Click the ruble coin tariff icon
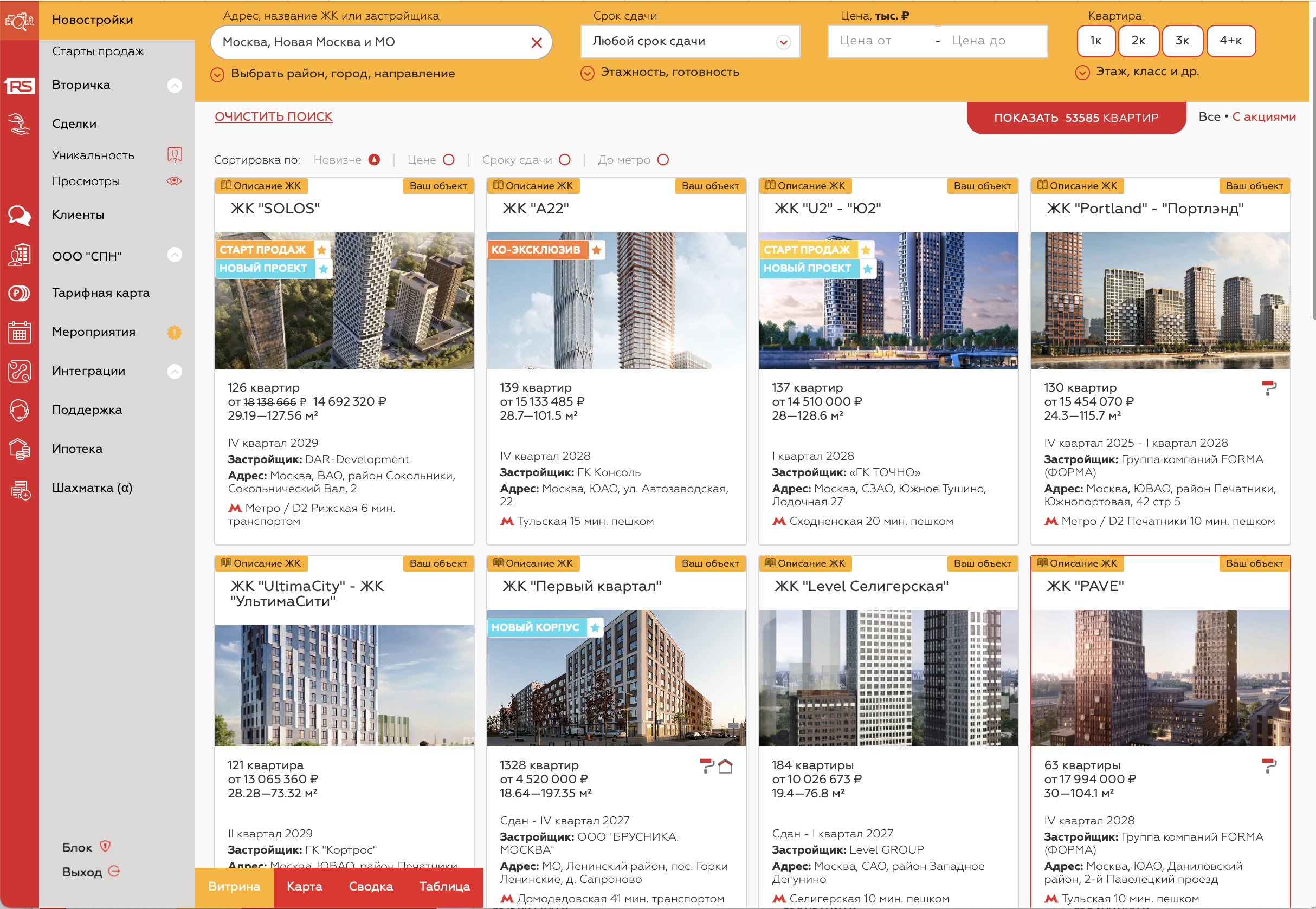 (20, 293)
